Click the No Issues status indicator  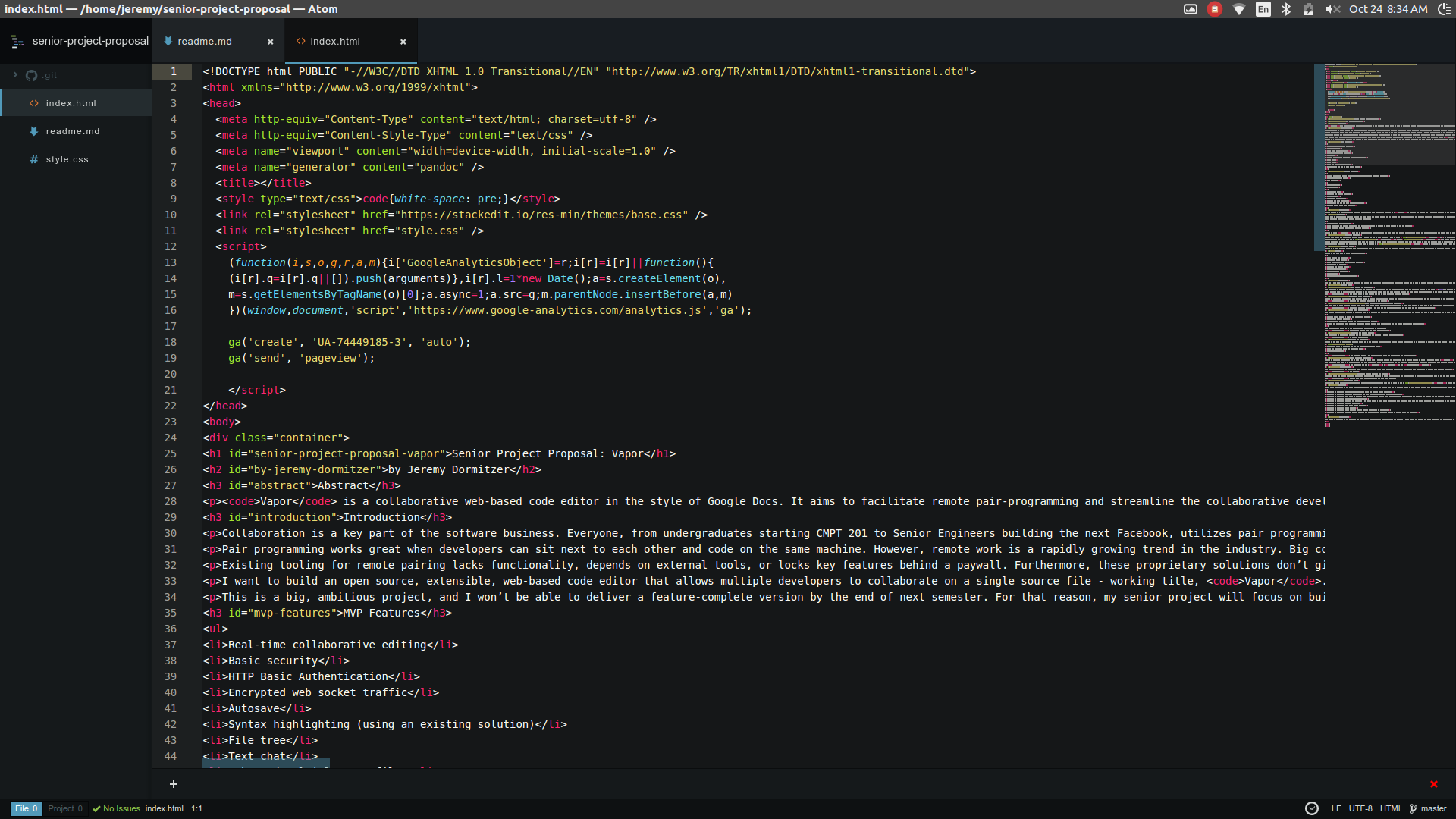pyautogui.click(x=117, y=808)
